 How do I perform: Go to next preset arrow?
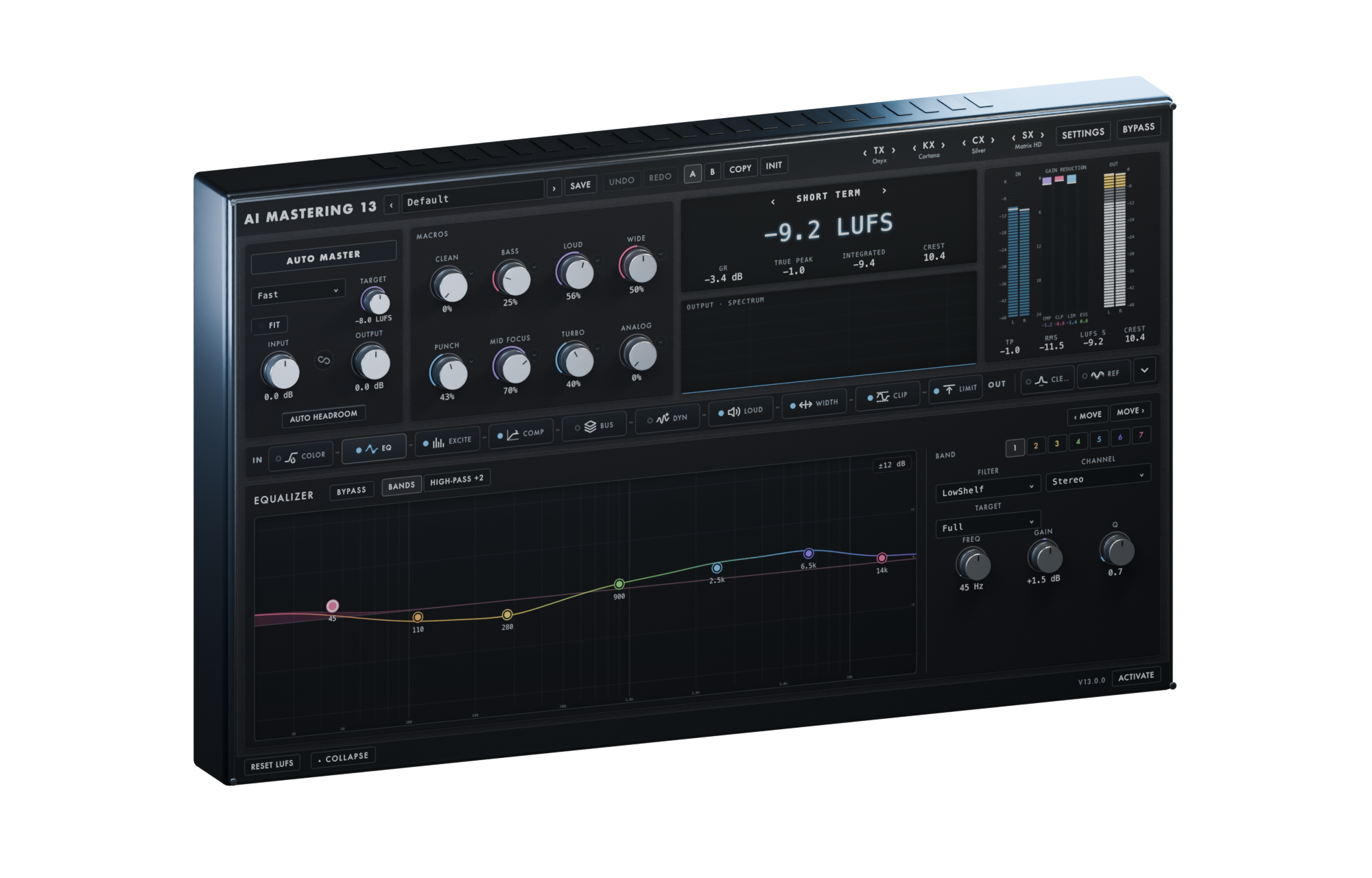[x=554, y=188]
